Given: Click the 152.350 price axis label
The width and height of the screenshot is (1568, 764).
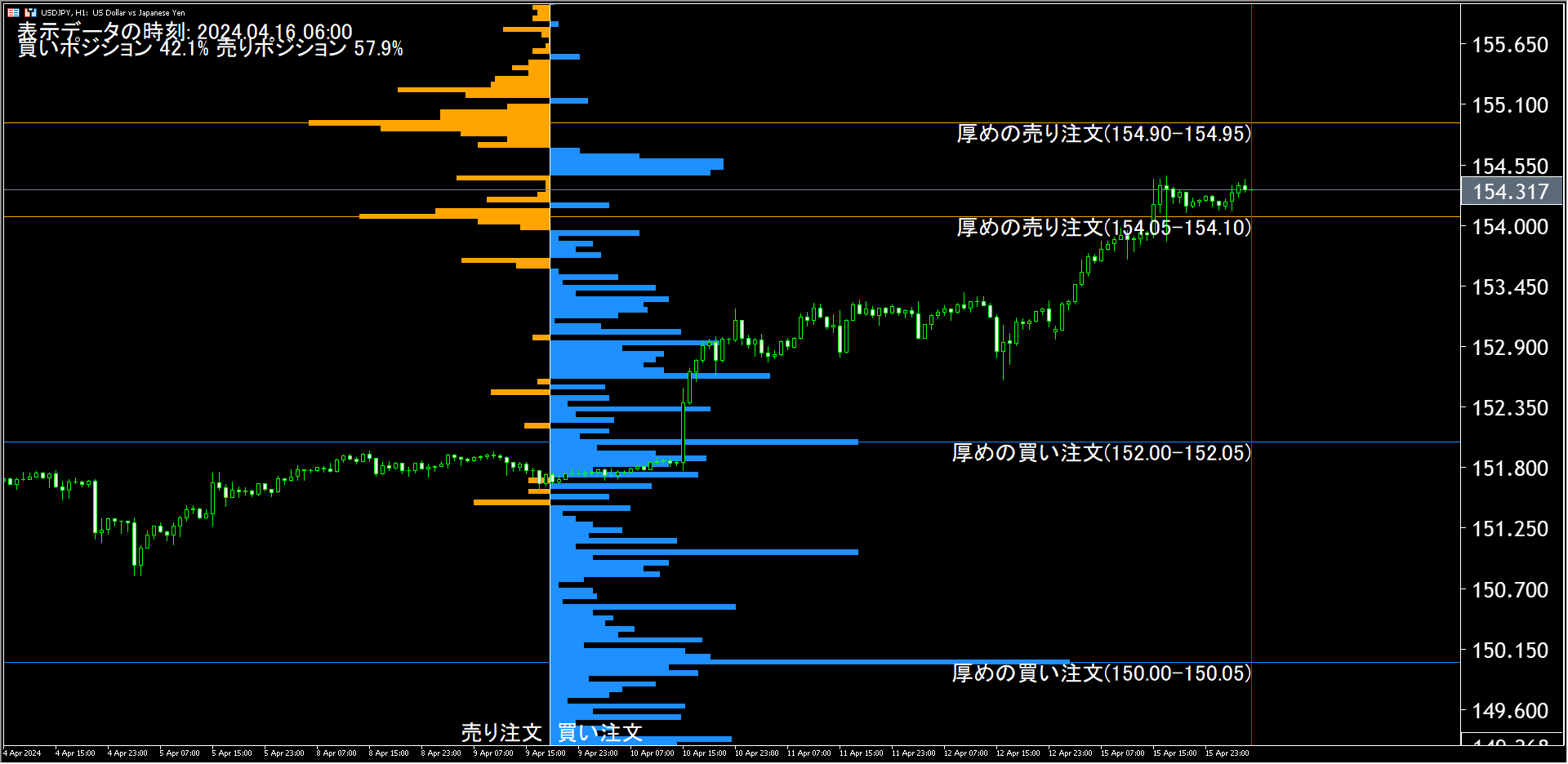Looking at the screenshot, I should pyautogui.click(x=1510, y=408).
